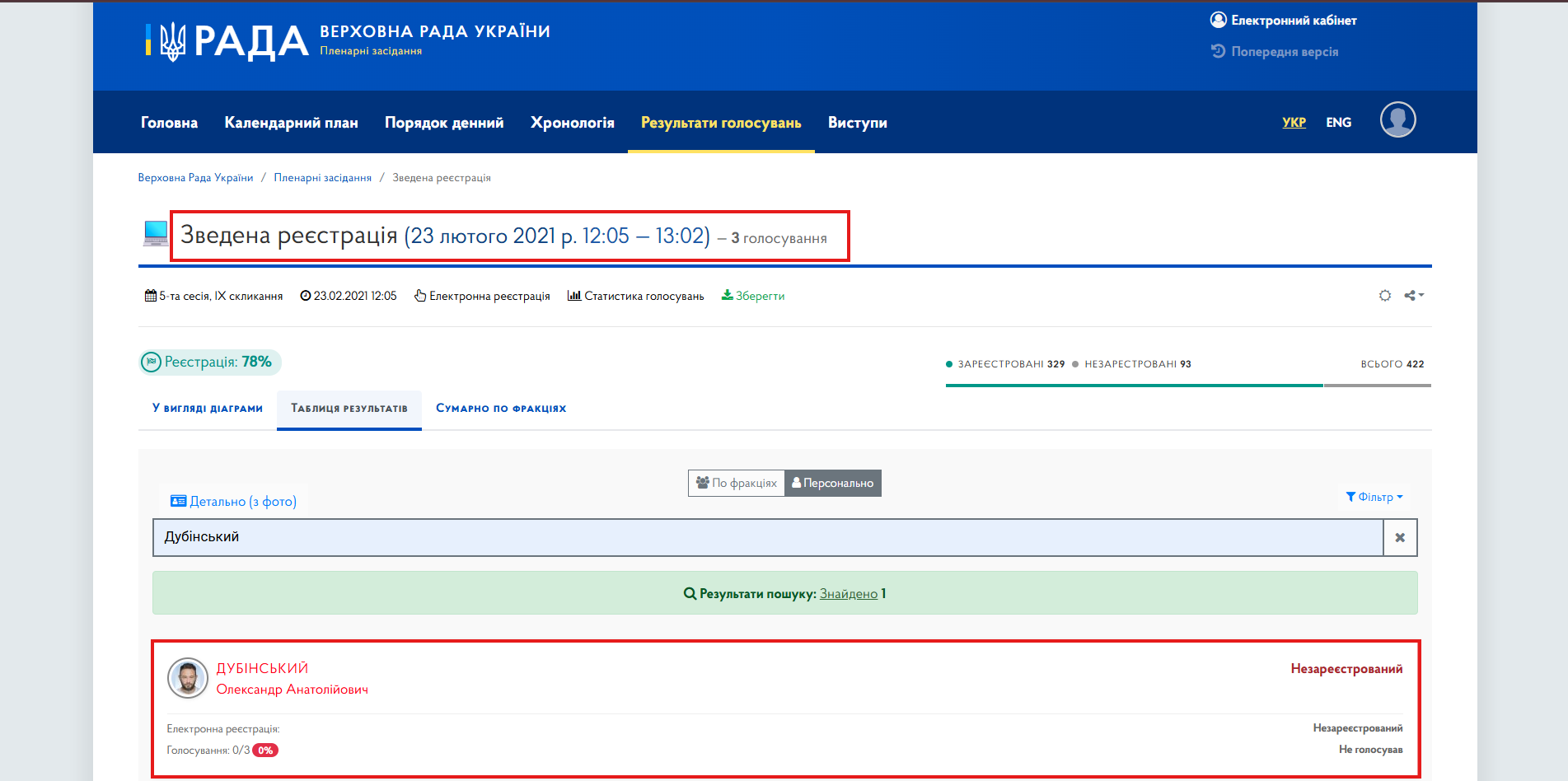The image size is (1568, 781).
Task: Open ДУБІНСЬКИЙ deputy name link
Action: coord(262,668)
